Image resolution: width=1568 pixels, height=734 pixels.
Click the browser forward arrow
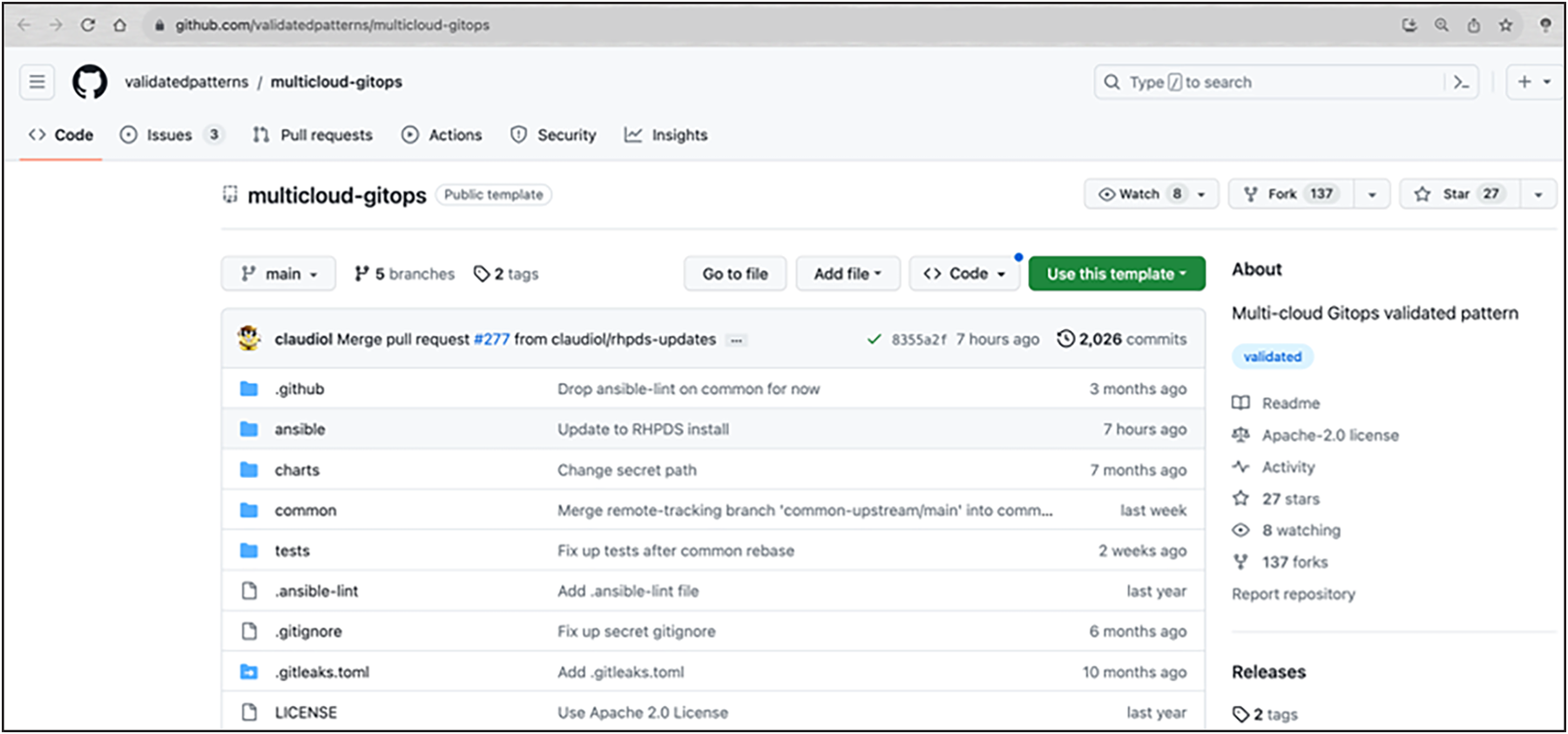click(x=56, y=25)
